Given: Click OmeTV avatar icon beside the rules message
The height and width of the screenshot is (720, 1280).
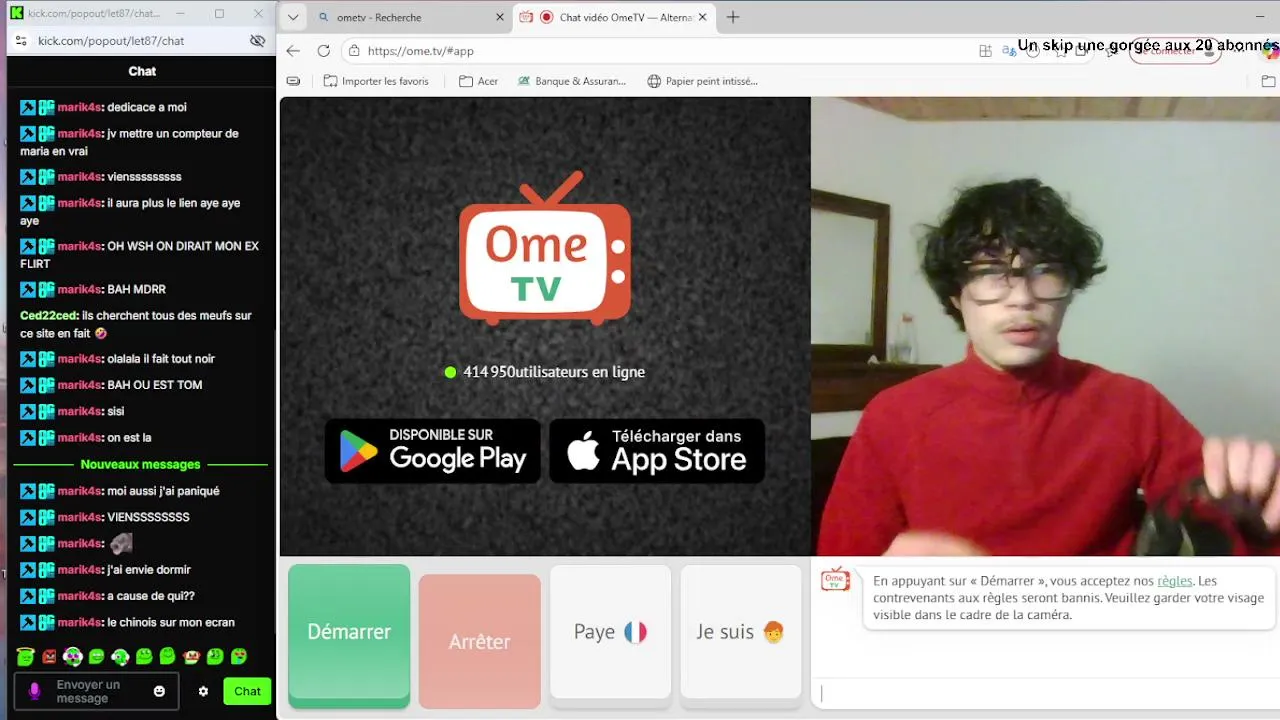Looking at the screenshot, I should tap(835, 580).
